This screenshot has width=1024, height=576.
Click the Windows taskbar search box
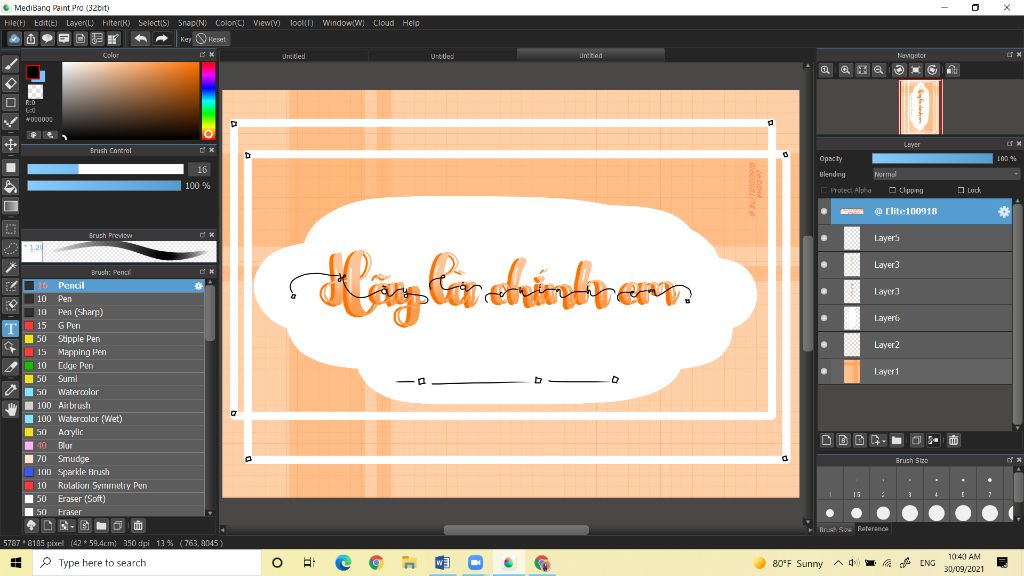click(x=147, y=562)
